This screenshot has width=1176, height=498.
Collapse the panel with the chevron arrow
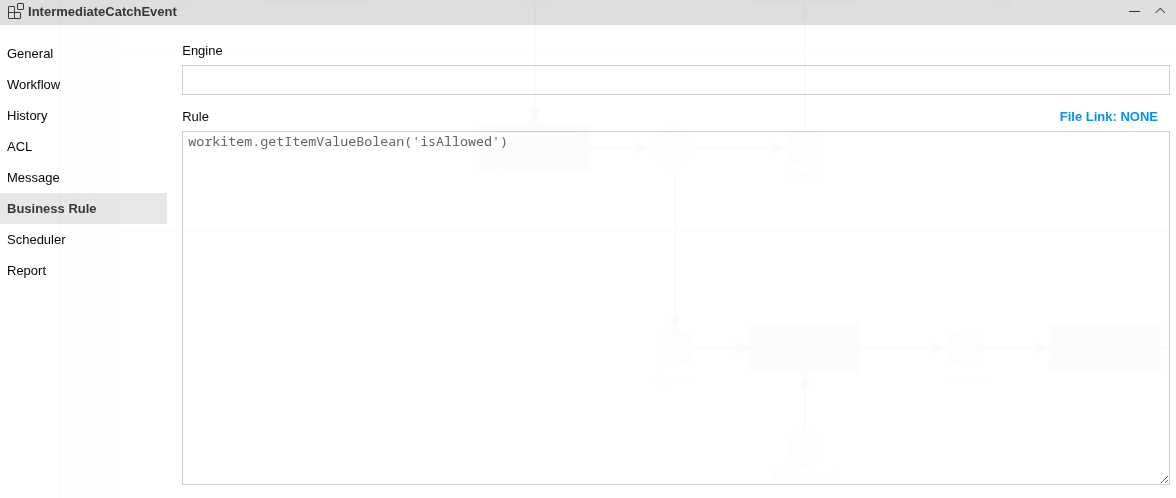tap(1160, 11)
